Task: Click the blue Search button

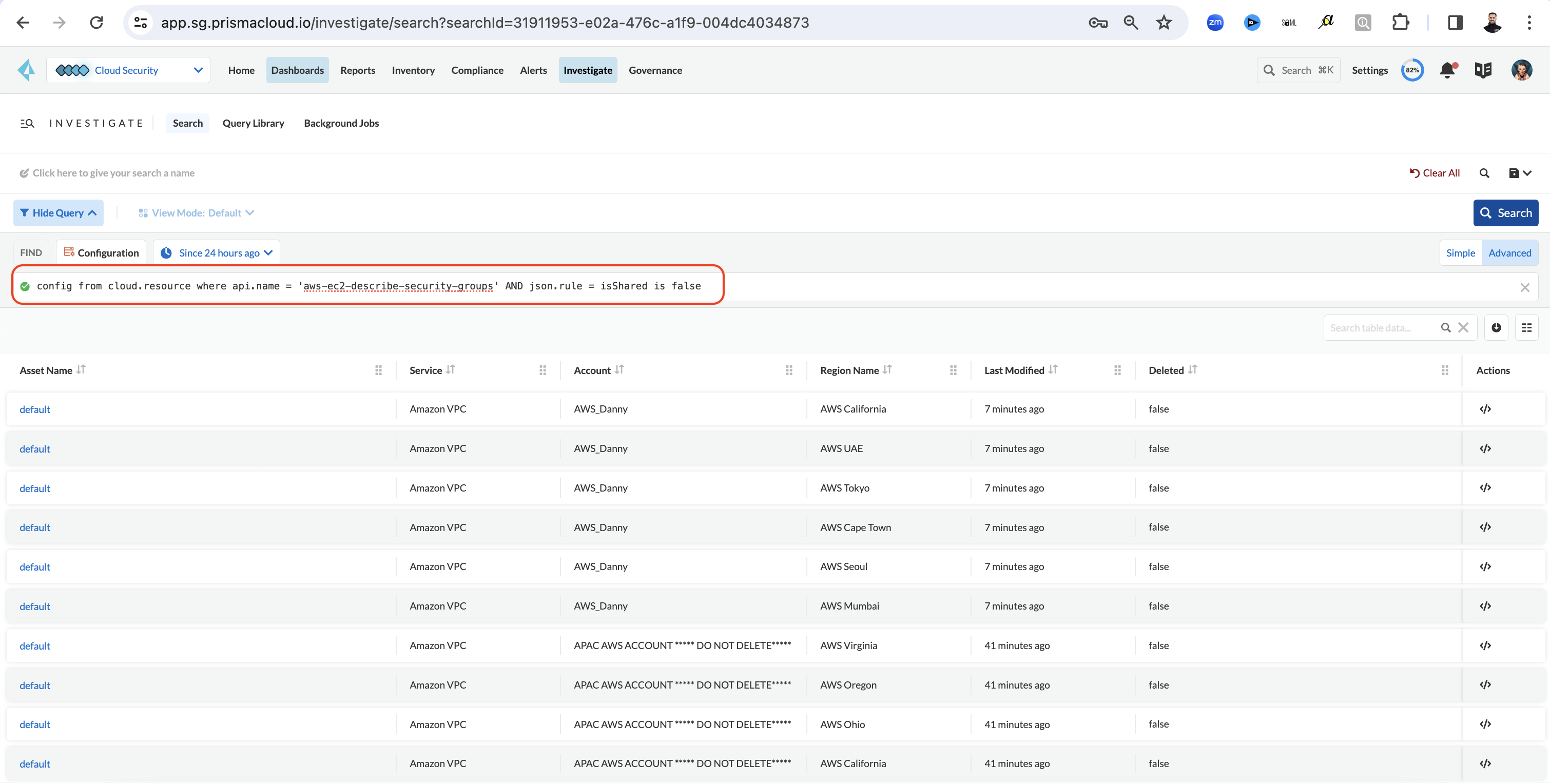Action: click(x=1505, y=213)
